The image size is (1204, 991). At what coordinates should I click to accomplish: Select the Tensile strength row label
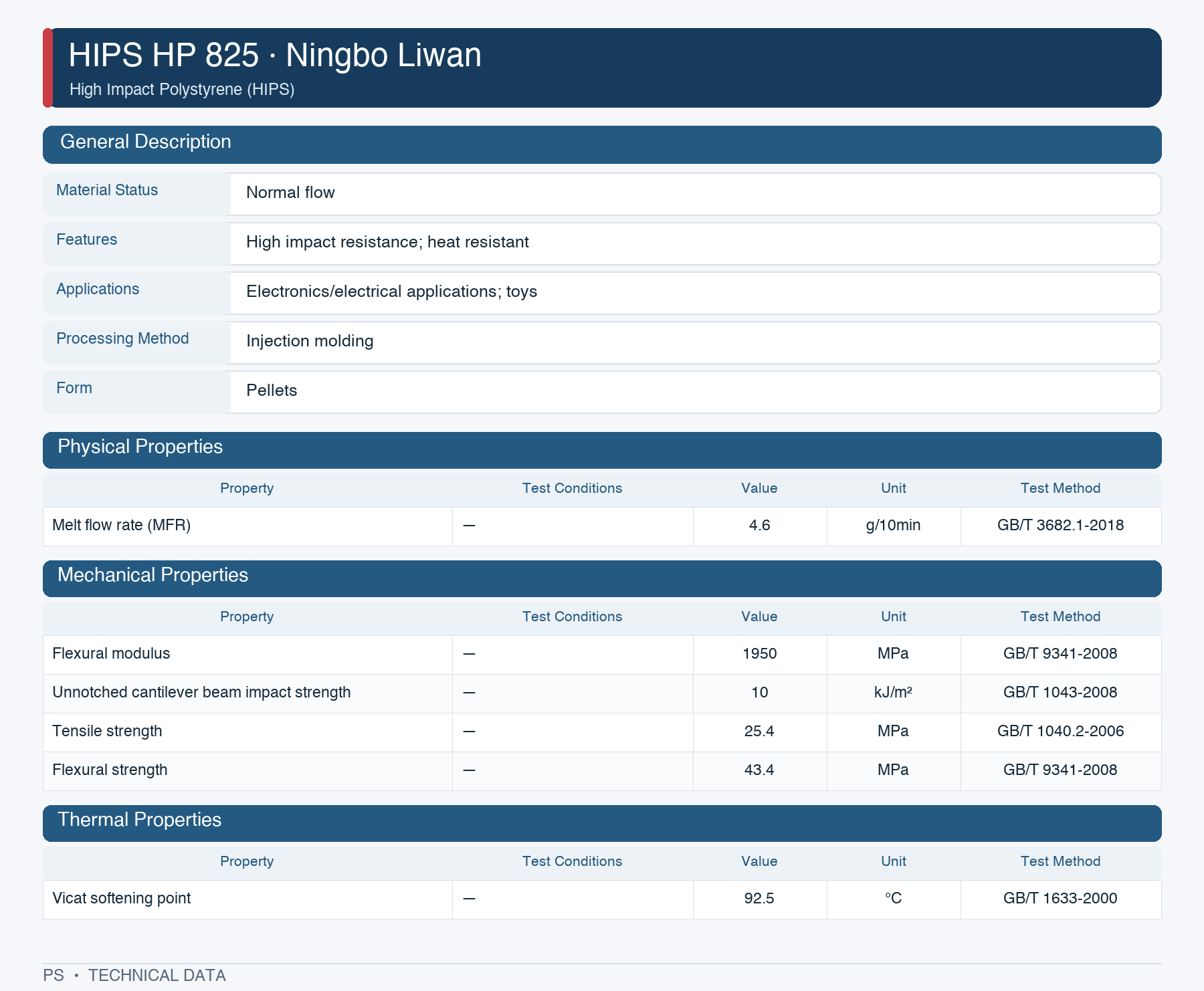107,732
